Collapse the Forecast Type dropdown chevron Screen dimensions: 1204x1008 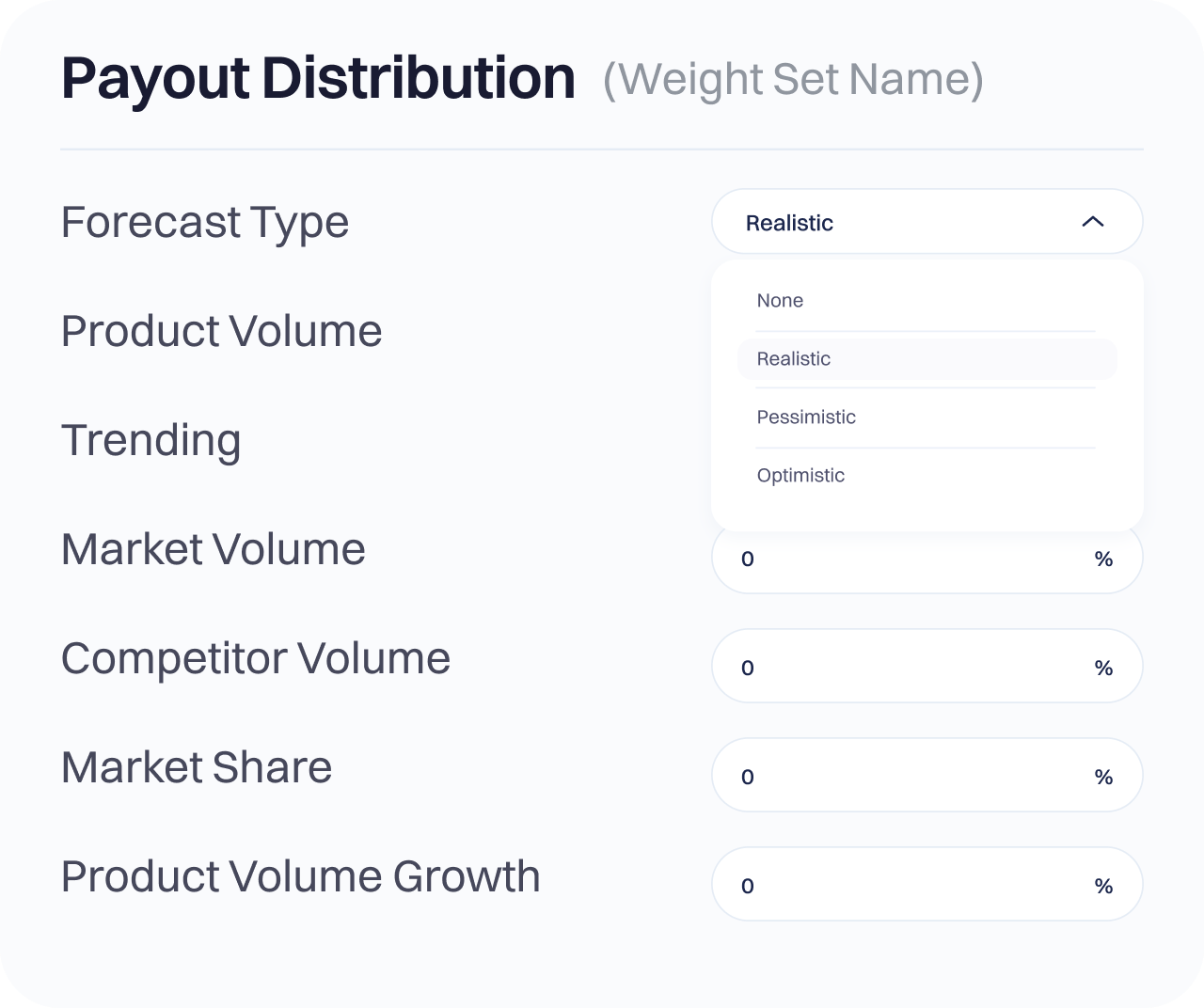tap(1092, 222)
